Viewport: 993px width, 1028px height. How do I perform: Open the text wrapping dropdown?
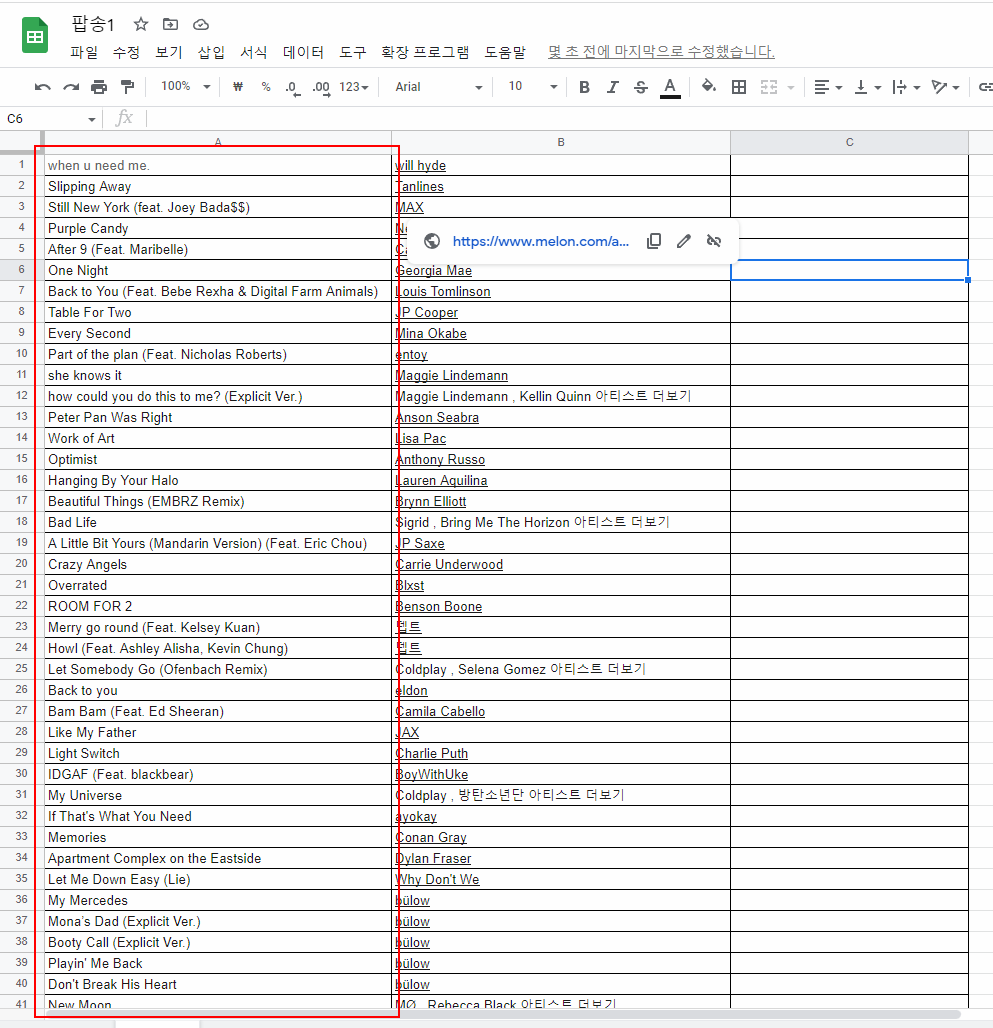tap(906, 87)
